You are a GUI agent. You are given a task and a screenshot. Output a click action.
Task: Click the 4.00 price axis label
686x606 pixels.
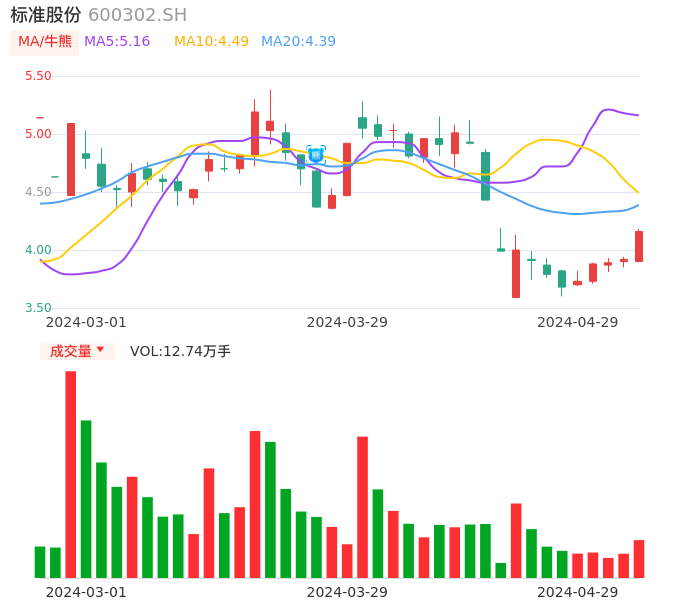38,250
